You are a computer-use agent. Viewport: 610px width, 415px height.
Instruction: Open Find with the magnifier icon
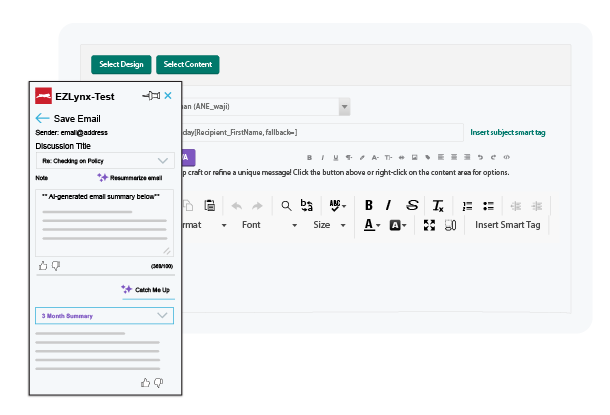point(286,206)
